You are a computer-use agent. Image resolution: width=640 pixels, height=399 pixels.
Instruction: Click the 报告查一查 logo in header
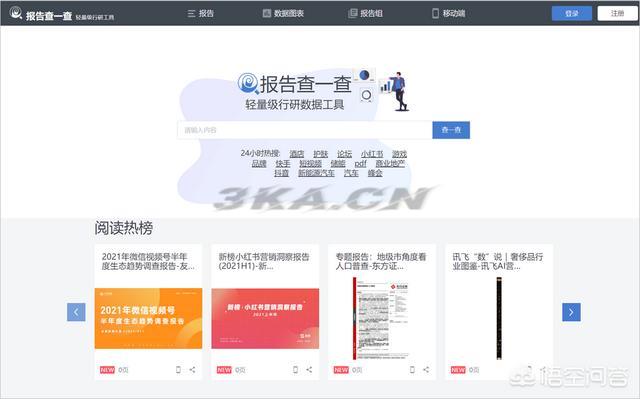click(61, 14)
